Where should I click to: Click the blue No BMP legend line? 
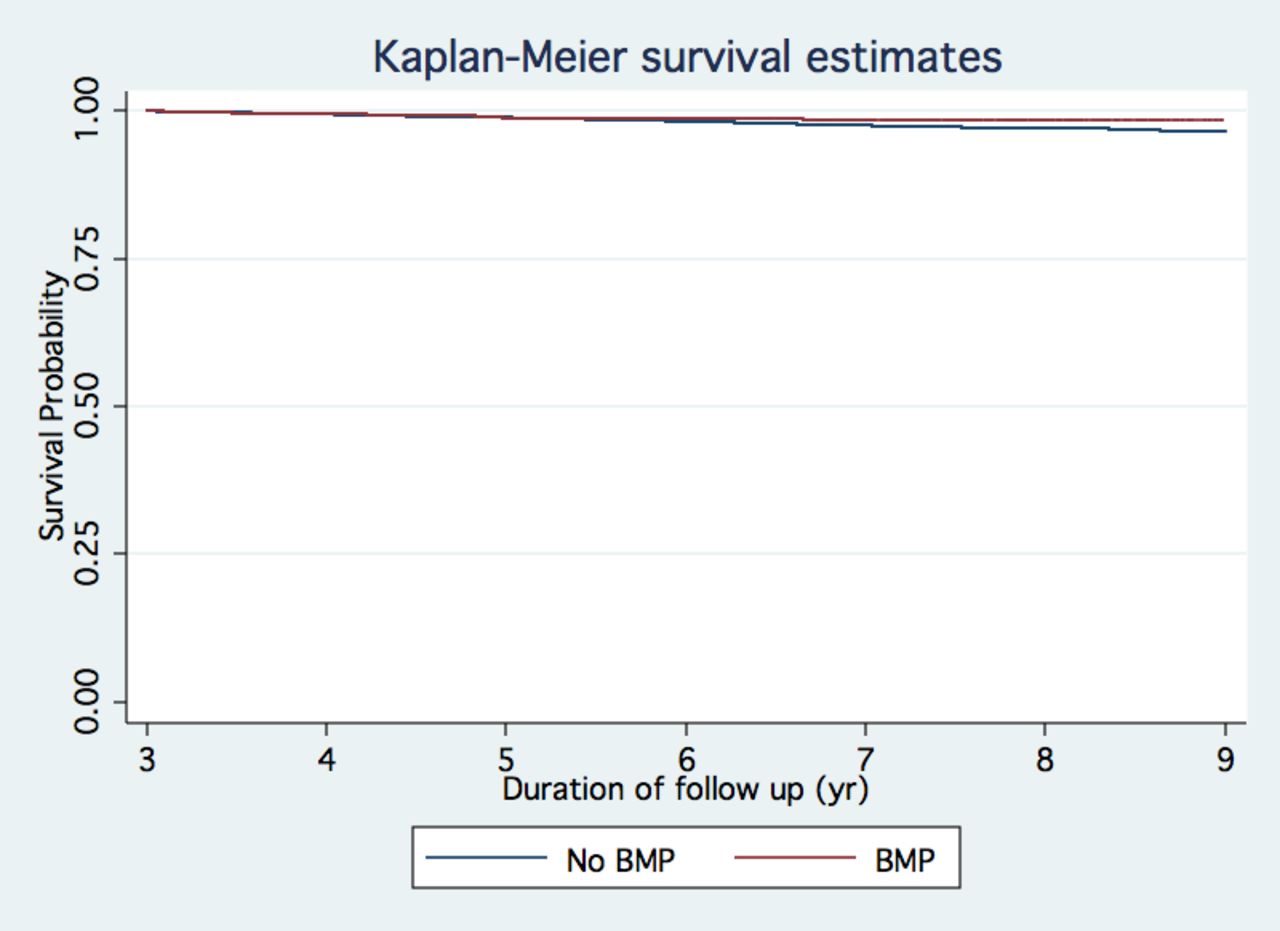pos(486,858)
